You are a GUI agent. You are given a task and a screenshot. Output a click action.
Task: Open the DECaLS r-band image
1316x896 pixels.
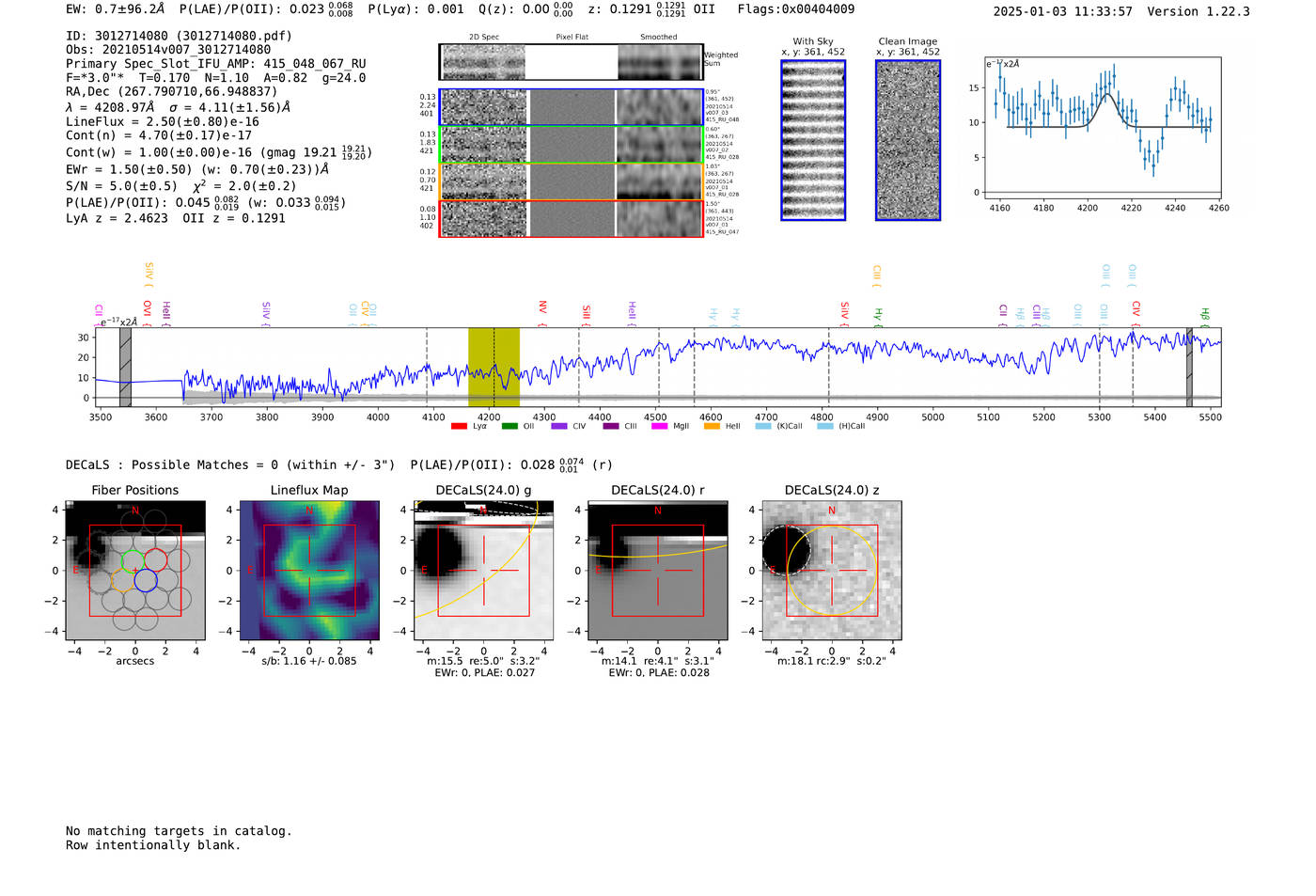click(657, 570)
